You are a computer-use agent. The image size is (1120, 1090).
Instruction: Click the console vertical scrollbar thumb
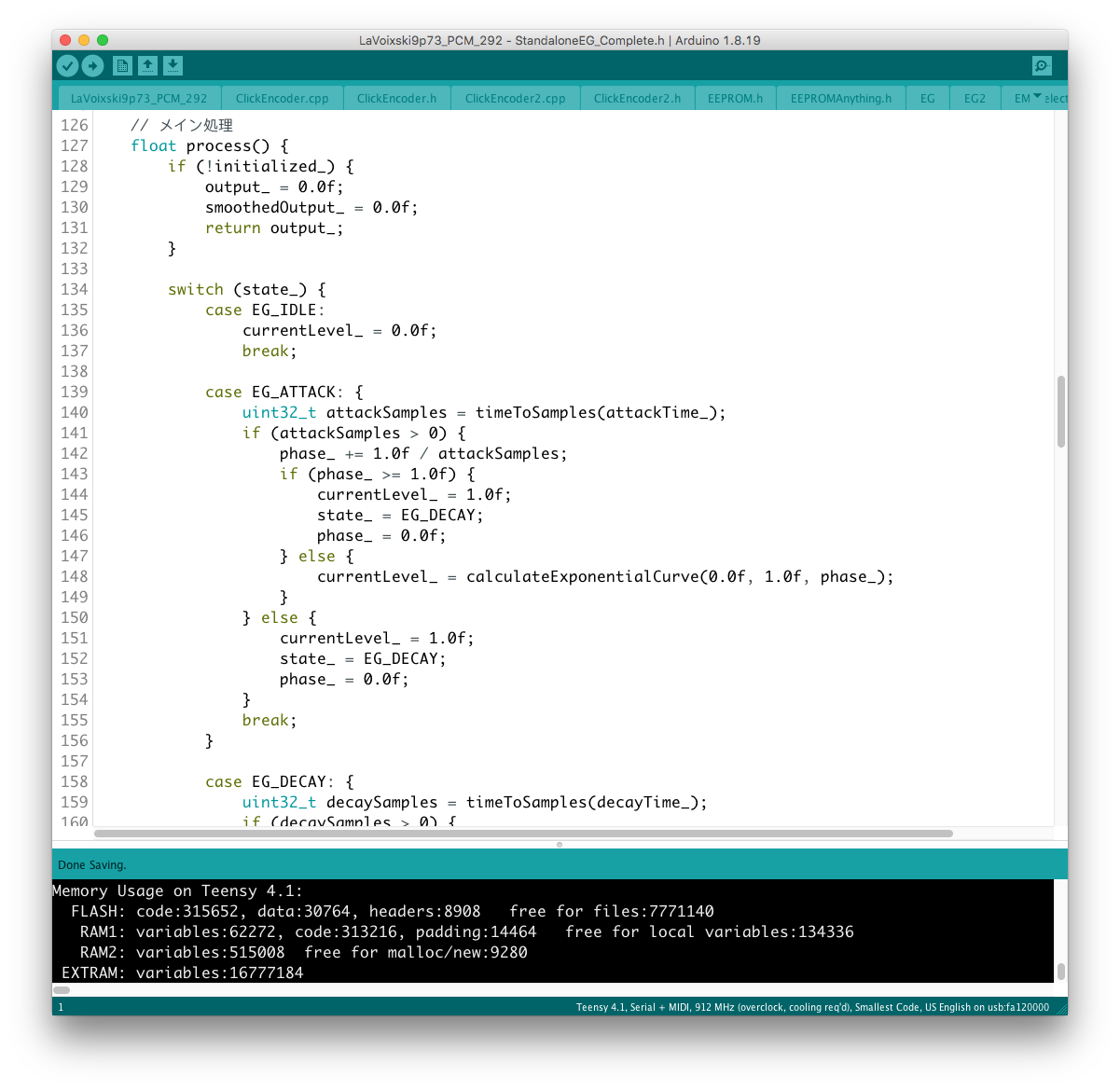1060,971
